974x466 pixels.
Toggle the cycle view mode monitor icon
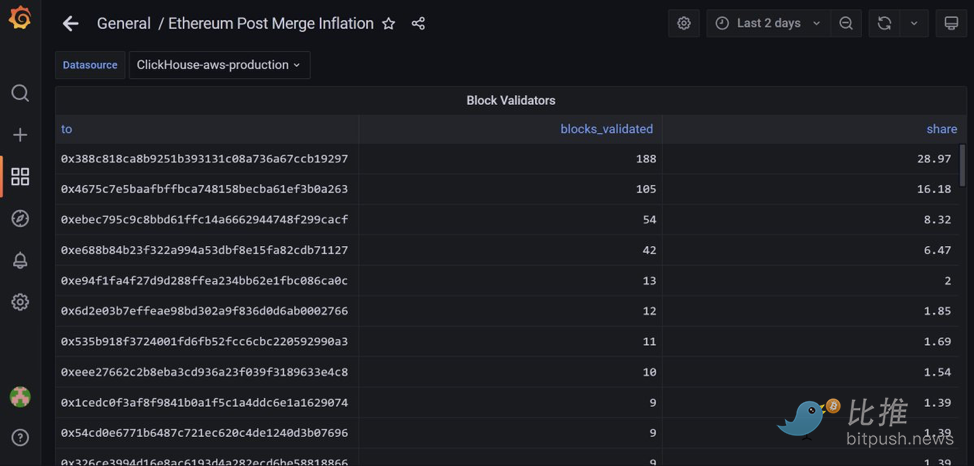pyautogui.click(x=951, y=23)
